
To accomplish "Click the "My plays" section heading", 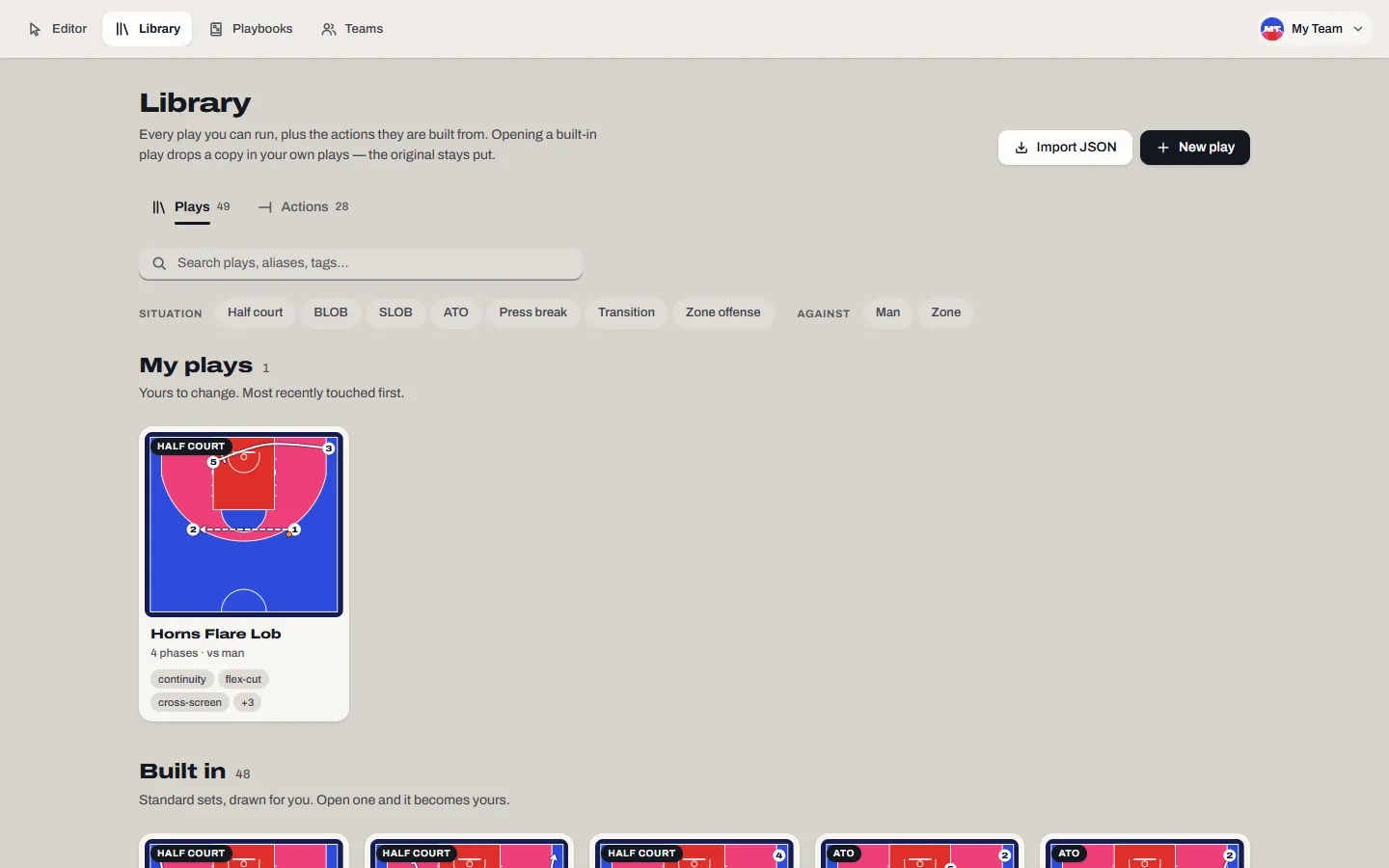I will 196,366.
